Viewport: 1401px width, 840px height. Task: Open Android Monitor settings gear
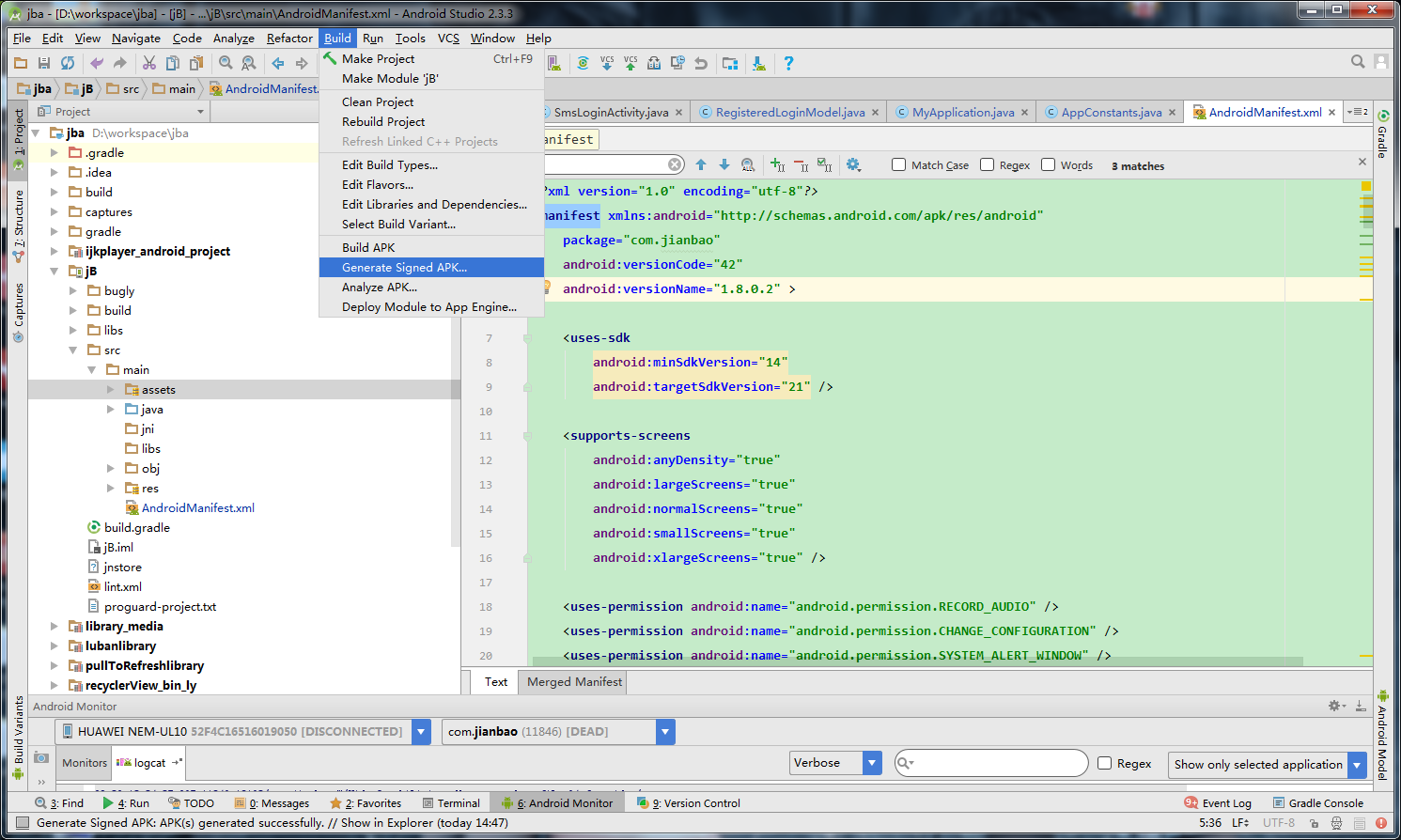point(1336,706)
